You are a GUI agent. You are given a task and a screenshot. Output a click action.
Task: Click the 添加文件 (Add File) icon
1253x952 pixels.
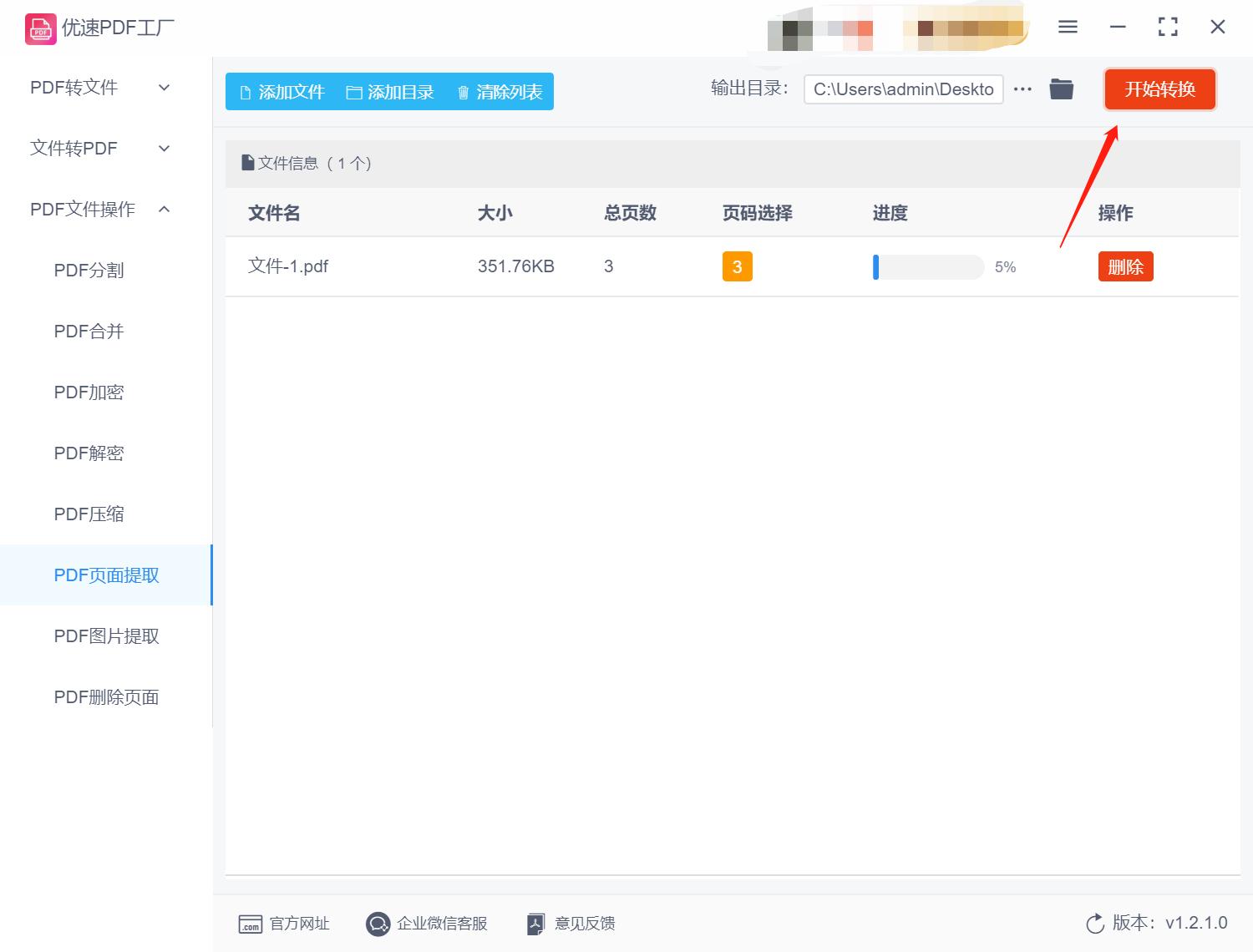246,92
